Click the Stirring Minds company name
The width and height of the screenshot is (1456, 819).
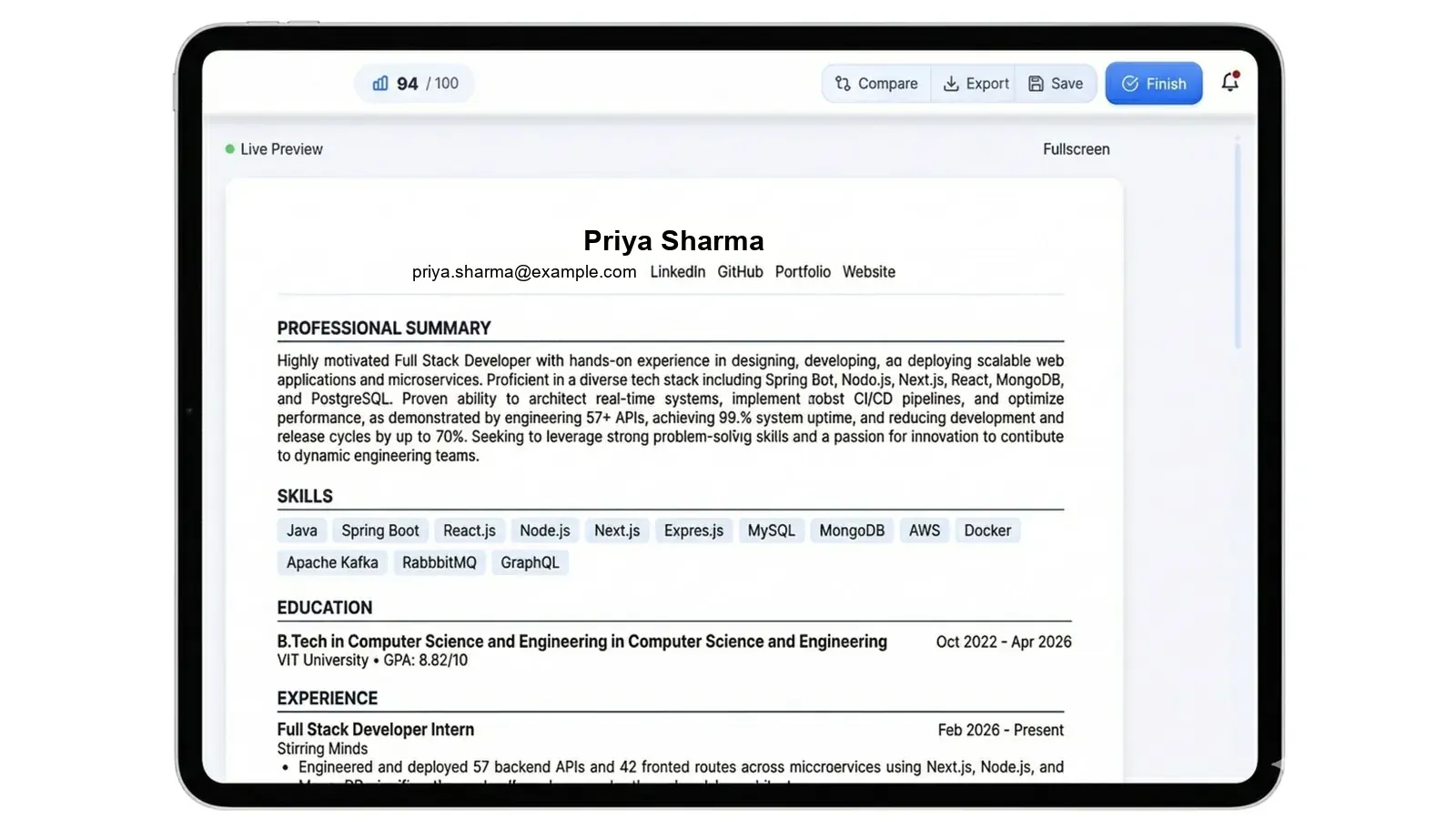[322, 749]
